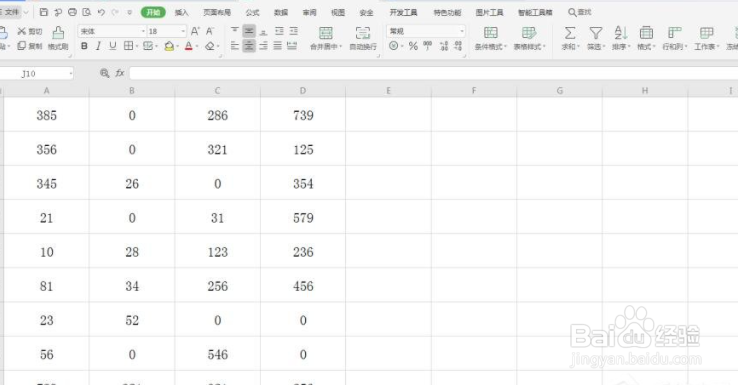Undo the last action
The width and height of the screenshot is (744, 385).
(x=101, y=12)
